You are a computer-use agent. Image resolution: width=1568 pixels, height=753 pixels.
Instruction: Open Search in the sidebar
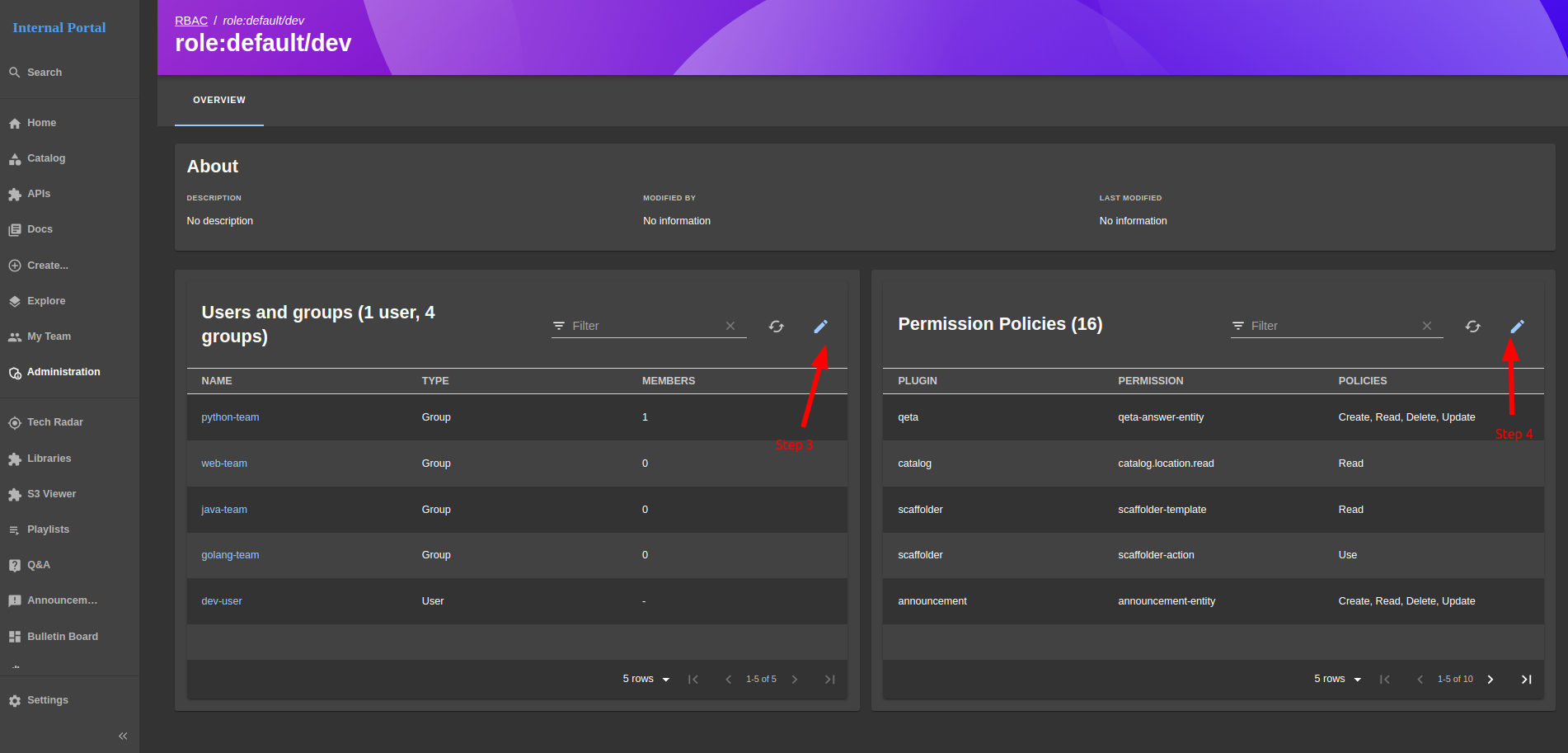45,73
